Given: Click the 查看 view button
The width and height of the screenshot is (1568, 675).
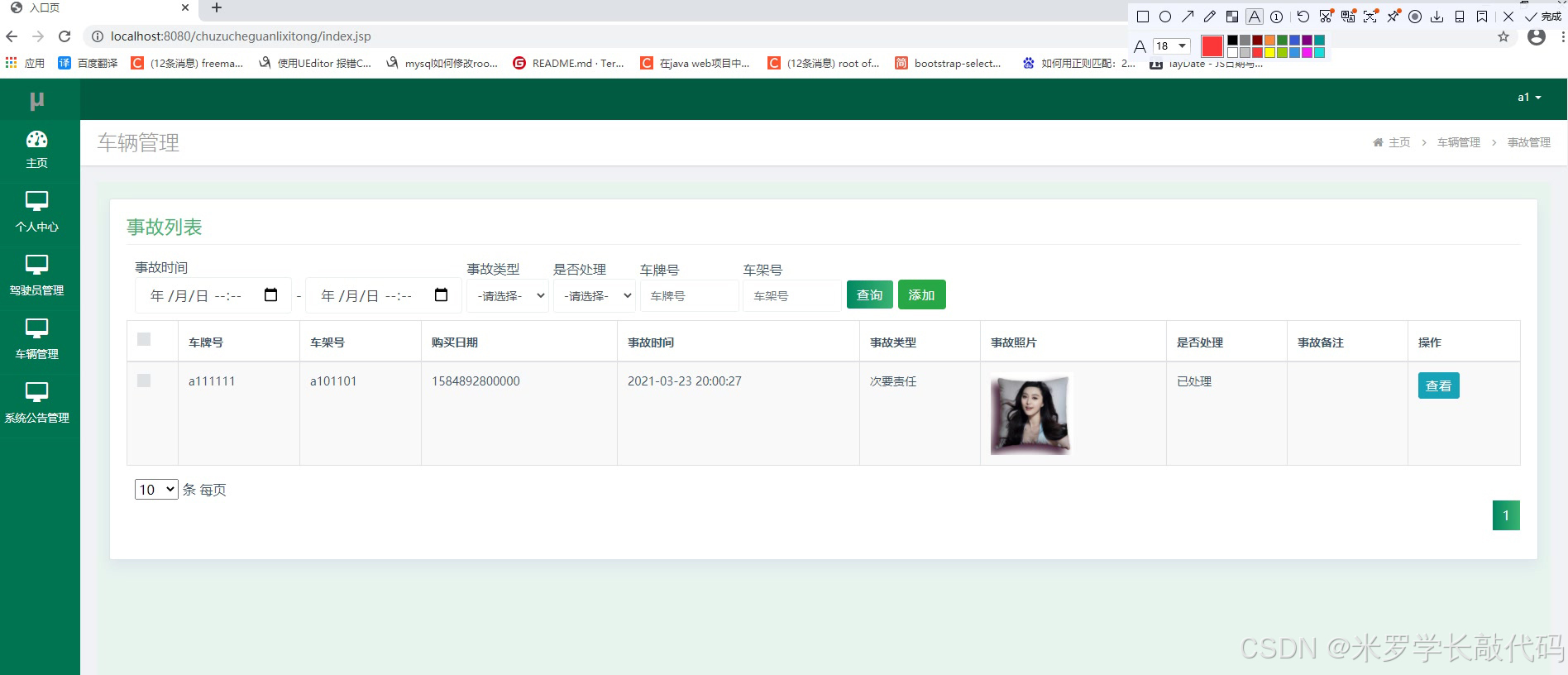Looking at the screenshot, I should 1438,385.
